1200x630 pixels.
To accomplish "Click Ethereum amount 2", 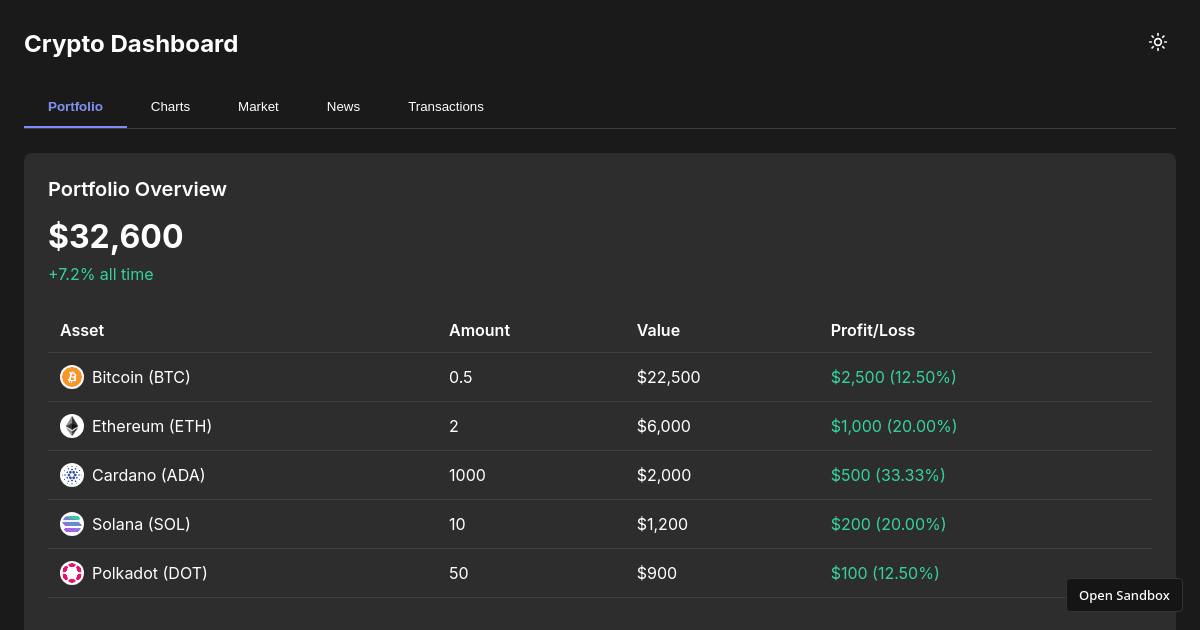I will pyautogui.click(x=454, y=426).
